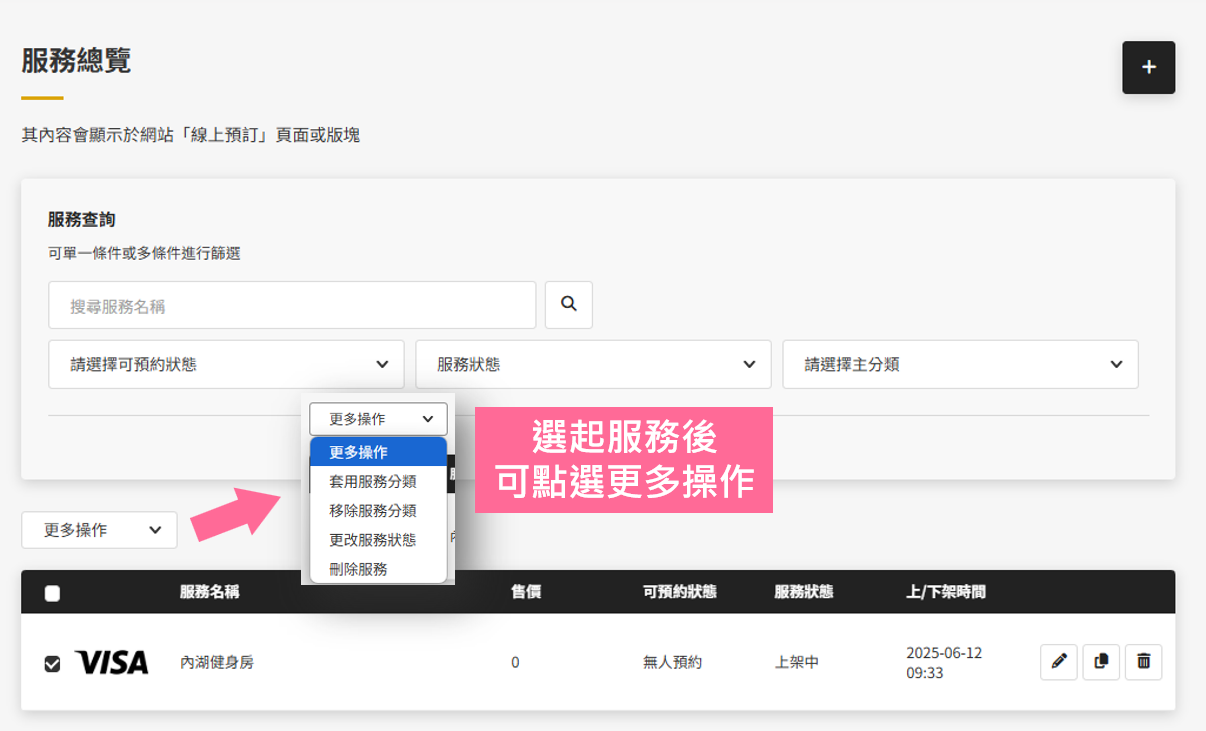Image resolution: width=1206 pixels, height=731 pixels.
Task: Choose 刪除服務 from the dropdown list
Action: [x=358, y=568]
